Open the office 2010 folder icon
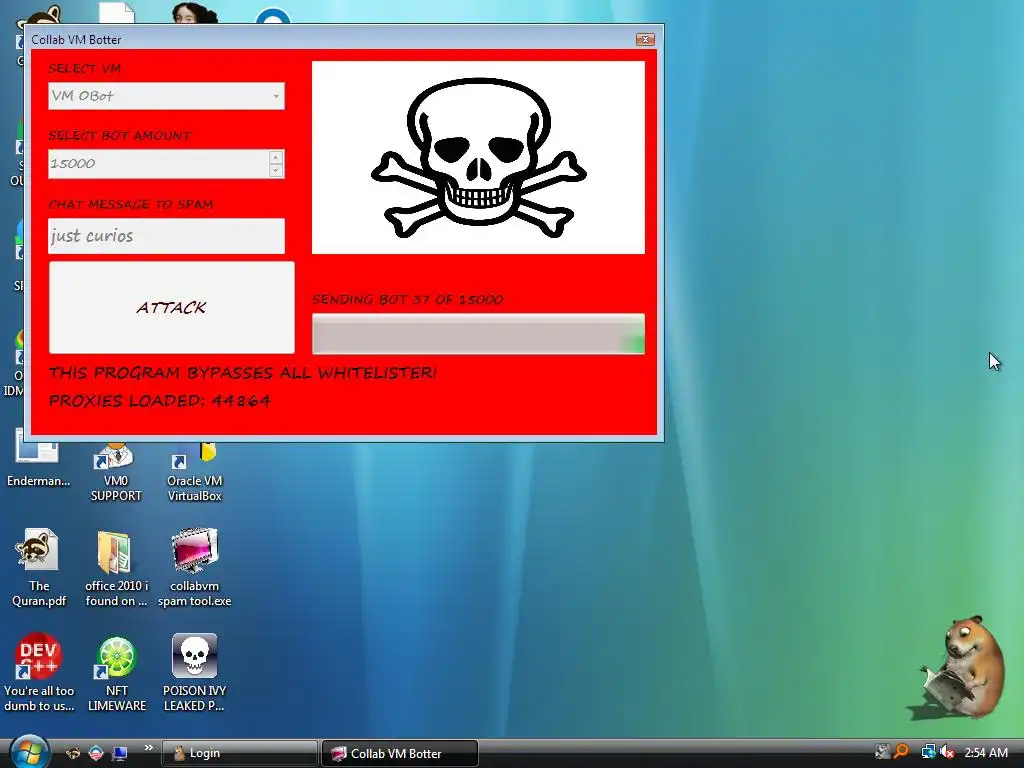The height and width of the screenshot is (768, 1024). click(116, 567)
